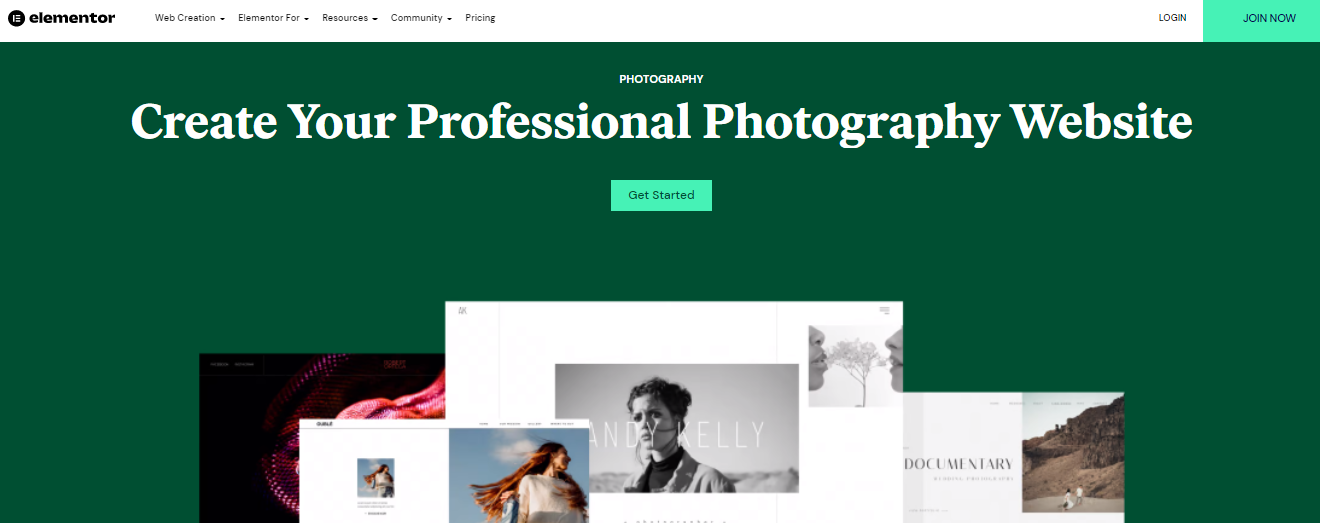Select the PHOTOGRAPHY category label

pos(661,79)
